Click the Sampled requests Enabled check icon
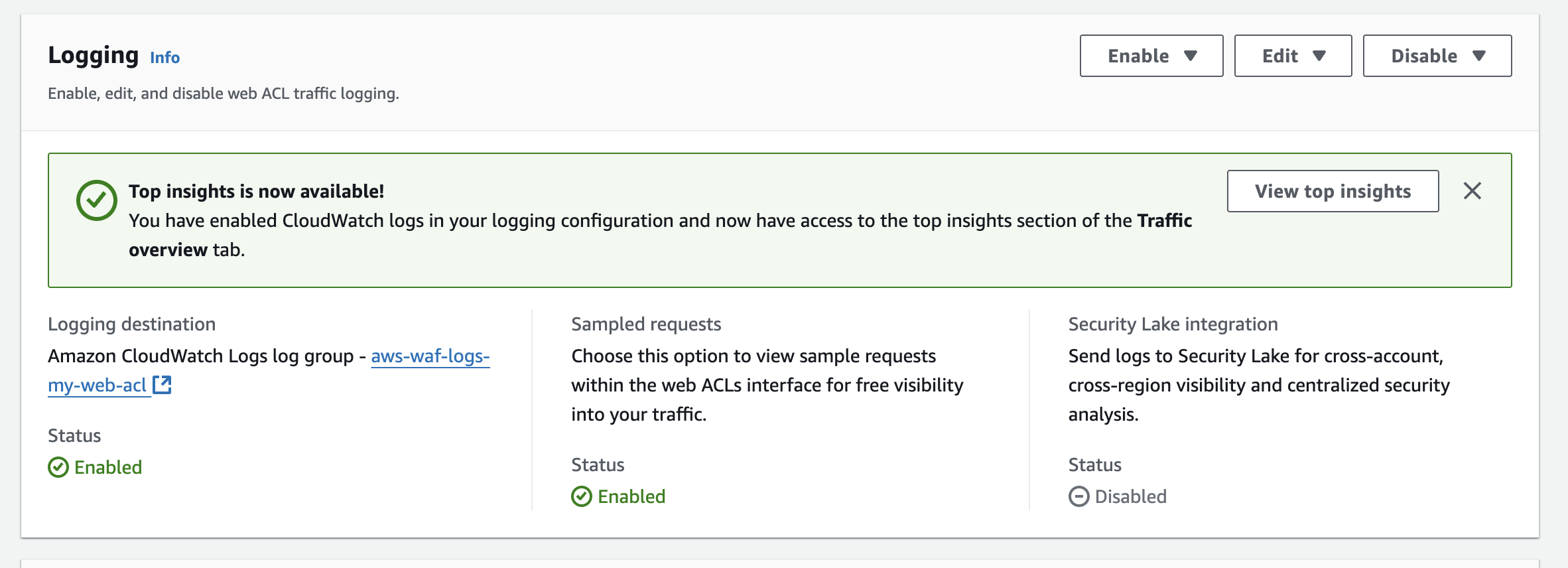This screenshot has width=1568, height=568. (x=582, y=496)
